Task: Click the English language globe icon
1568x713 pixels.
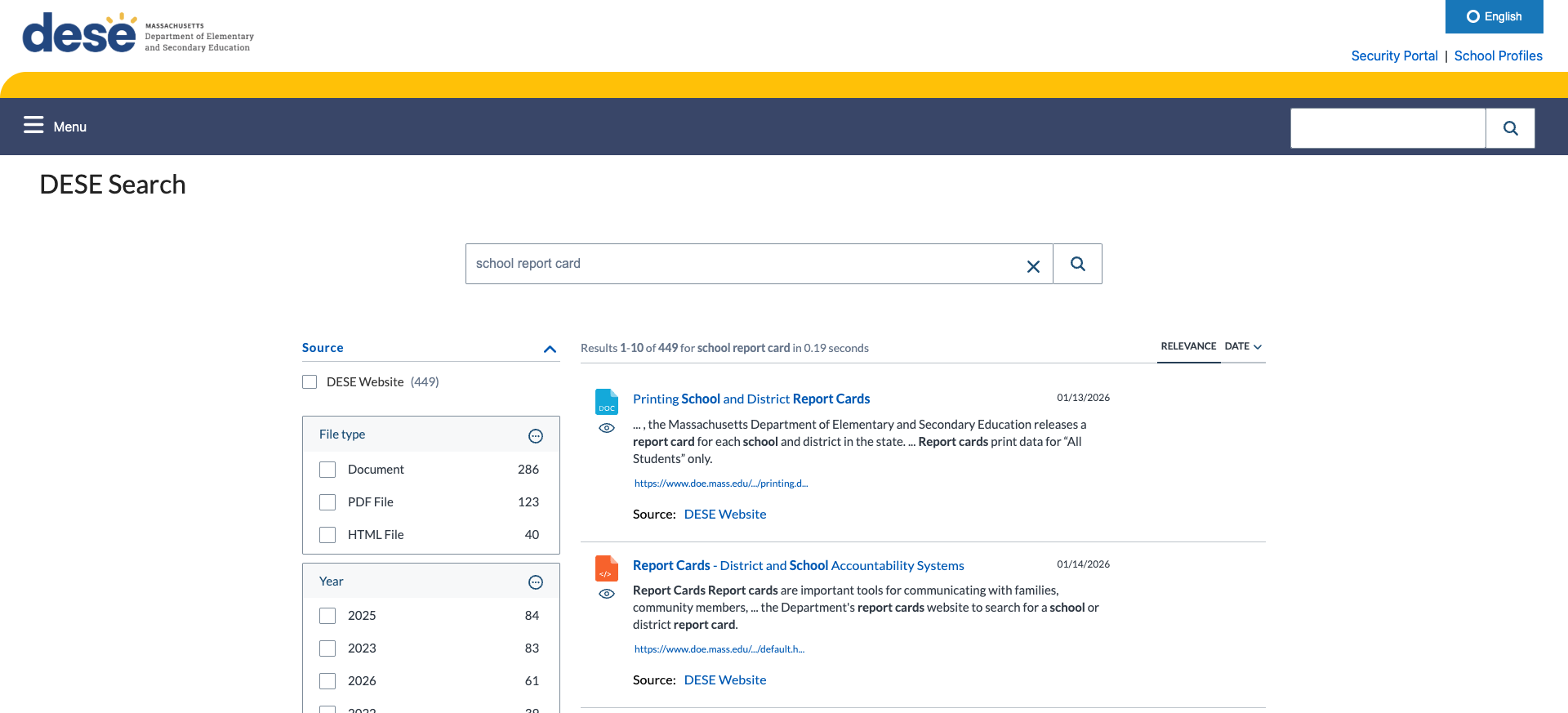Action: click(1473, 16)
